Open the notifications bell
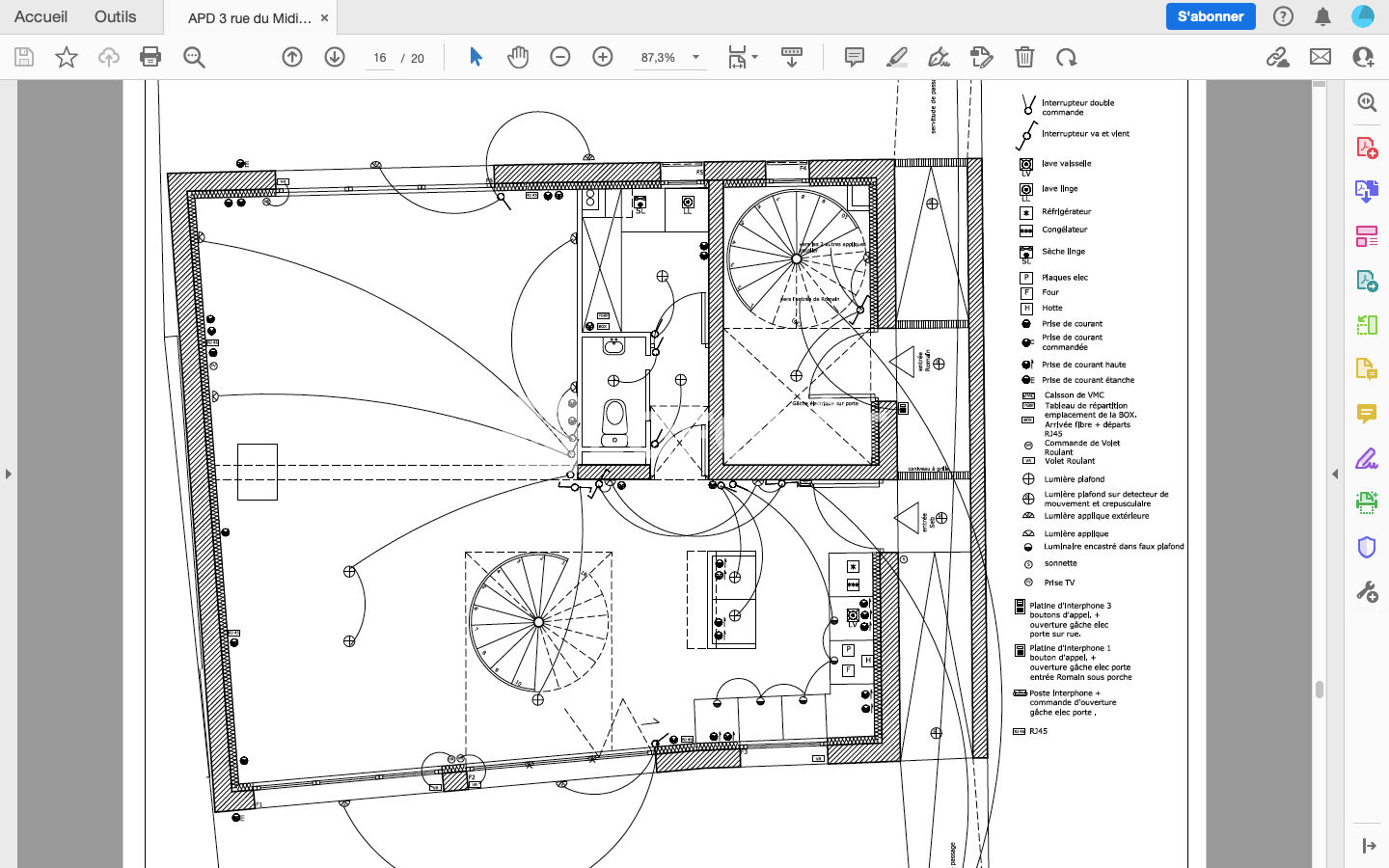The width and height of the screenshot is (1389, 868). tap(1323, 16)
